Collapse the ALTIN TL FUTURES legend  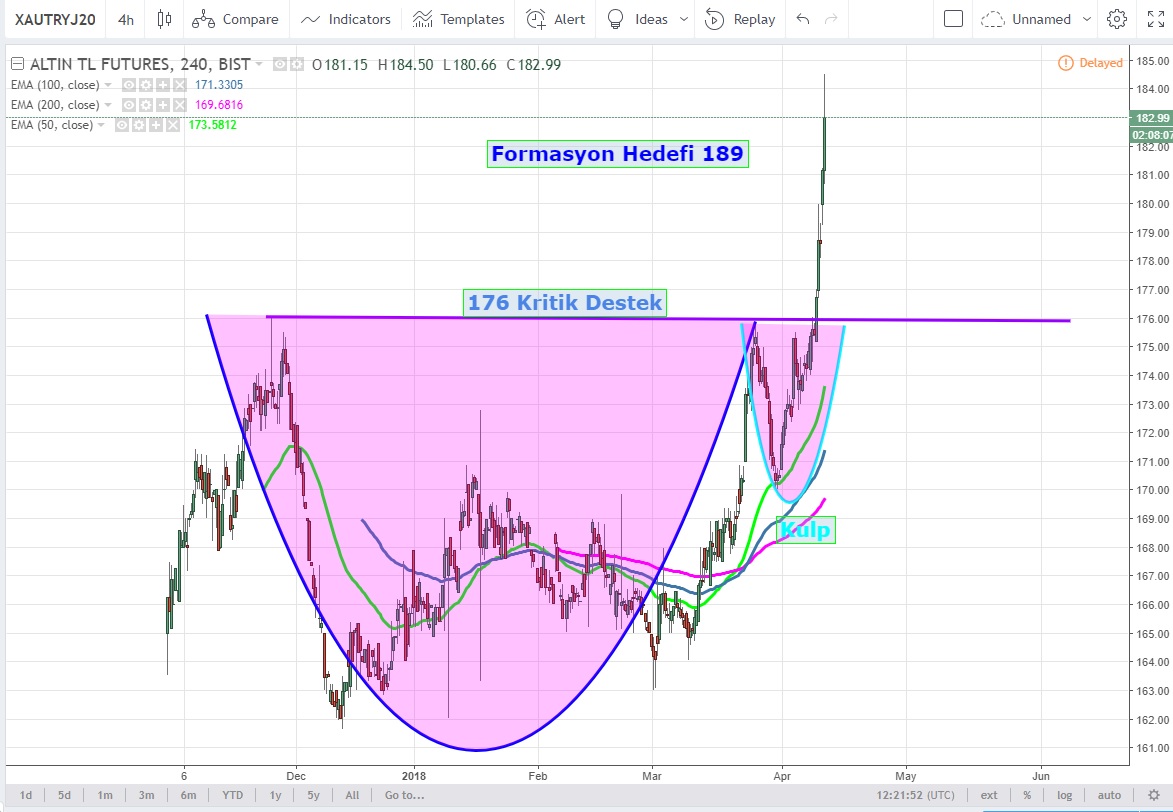pyautogui.click(x=16, y=64)
